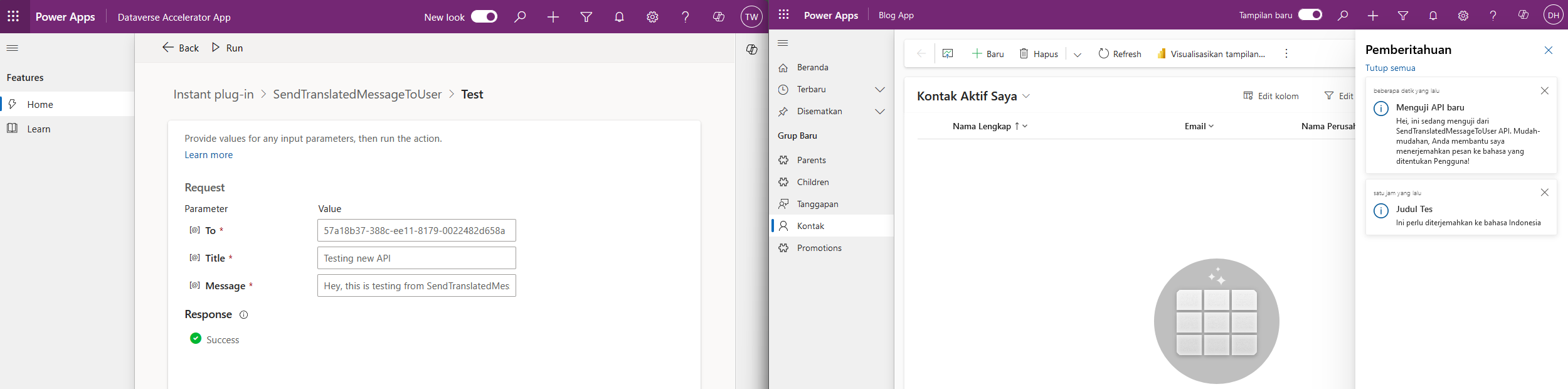The image size is (1568, 389).
Task: Click Tutup semua link
Action: coord(1390,68)
